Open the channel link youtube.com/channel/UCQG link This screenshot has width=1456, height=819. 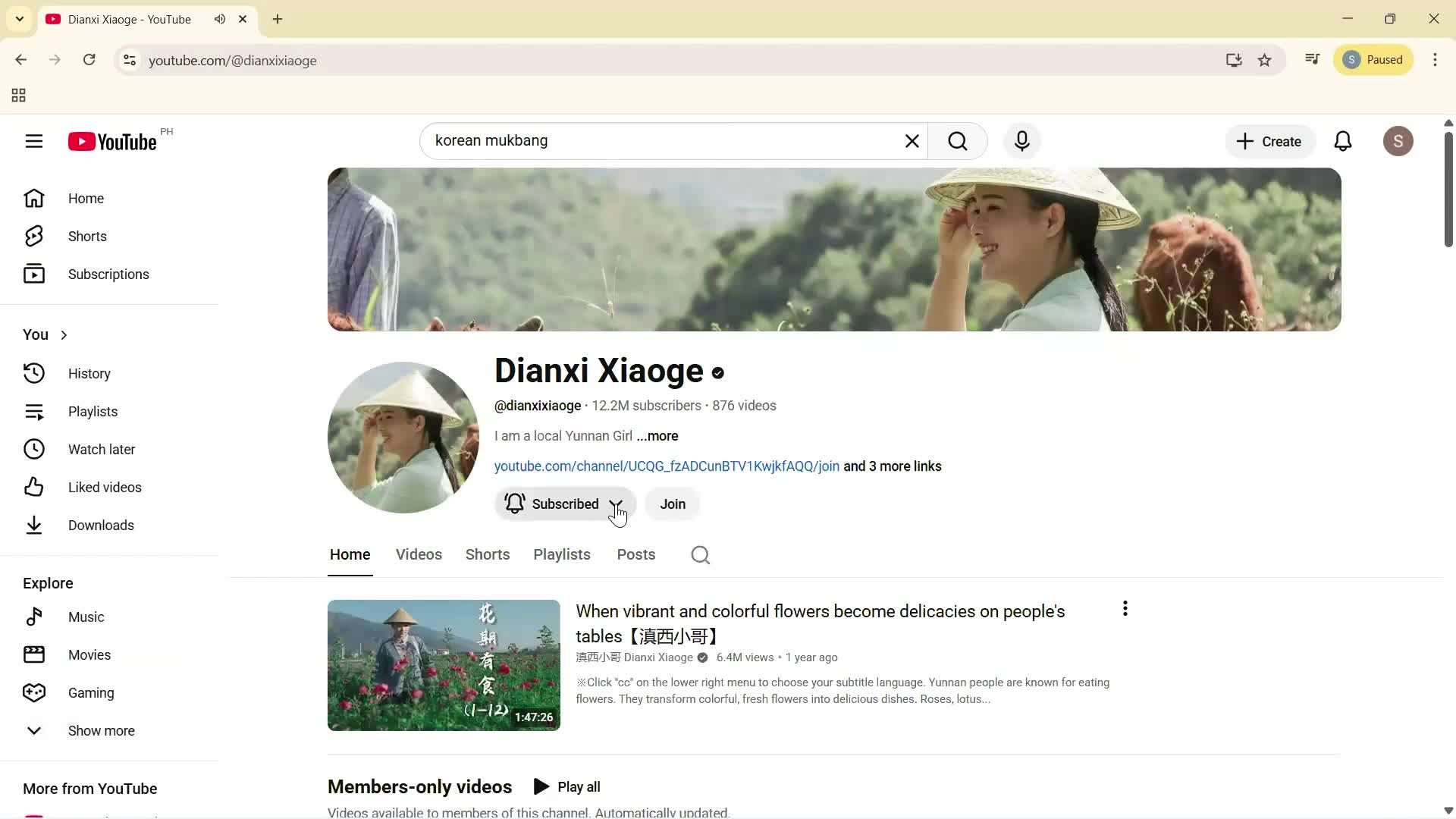[666, 466]
